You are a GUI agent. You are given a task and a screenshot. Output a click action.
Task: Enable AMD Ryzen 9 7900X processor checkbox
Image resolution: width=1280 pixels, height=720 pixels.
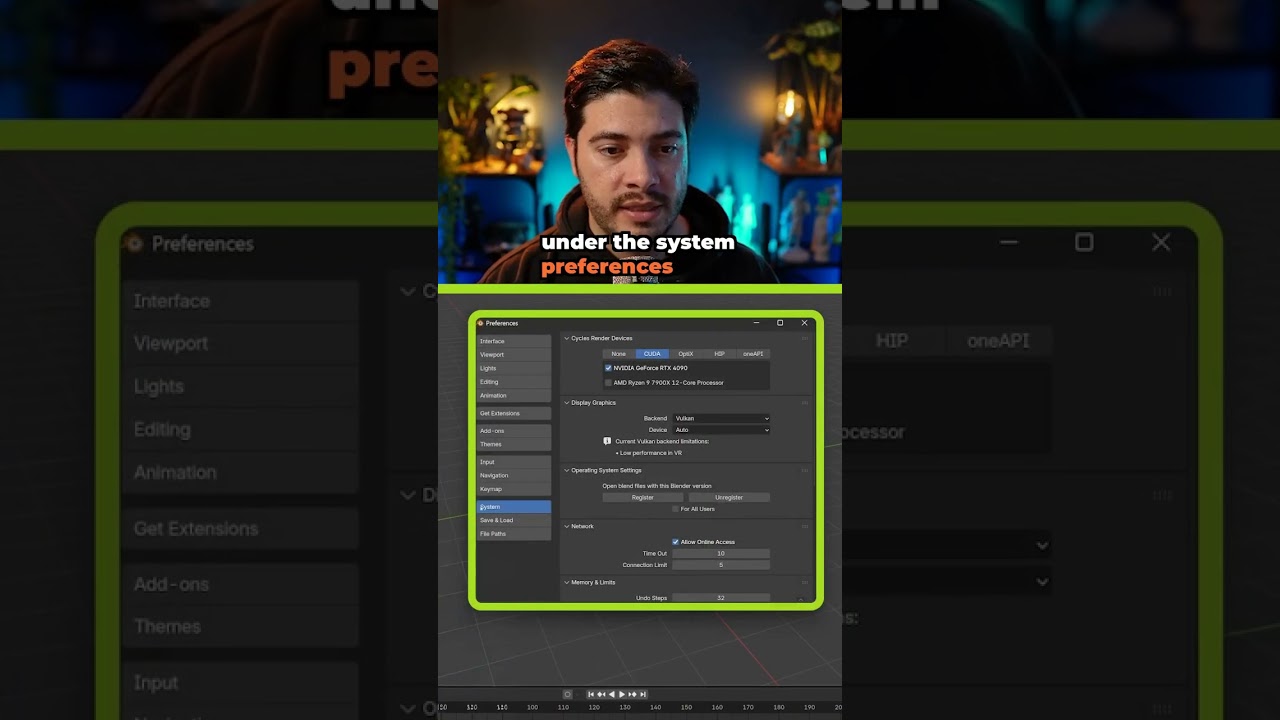pyautogui.click(x=608, y=383)
